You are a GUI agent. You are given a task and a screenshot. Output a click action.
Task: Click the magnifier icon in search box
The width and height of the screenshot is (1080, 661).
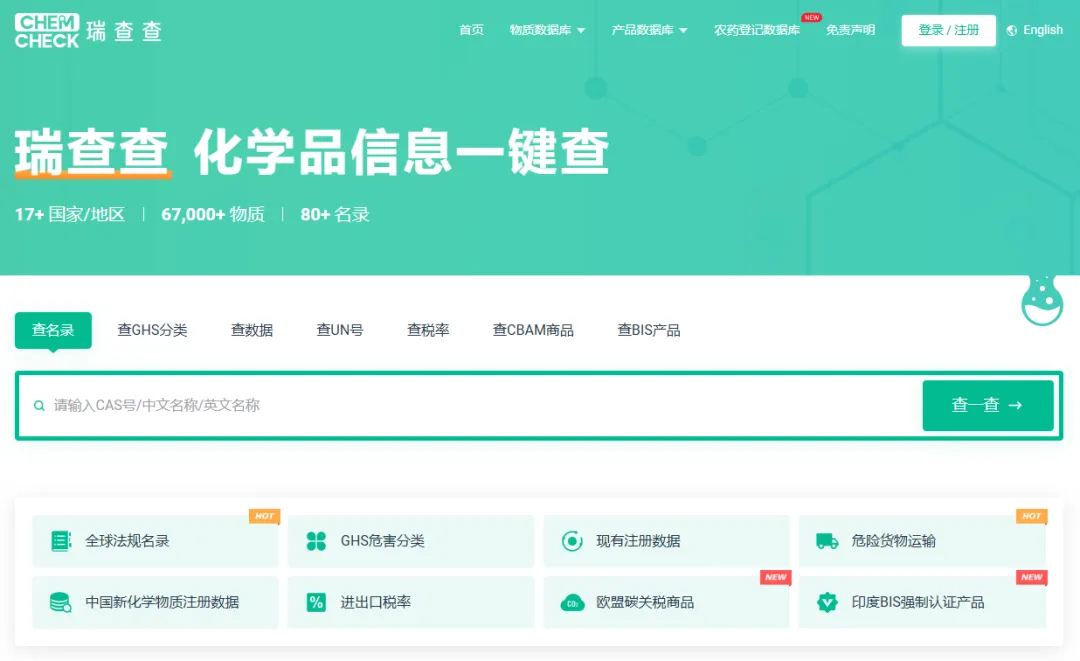[39, 406]
